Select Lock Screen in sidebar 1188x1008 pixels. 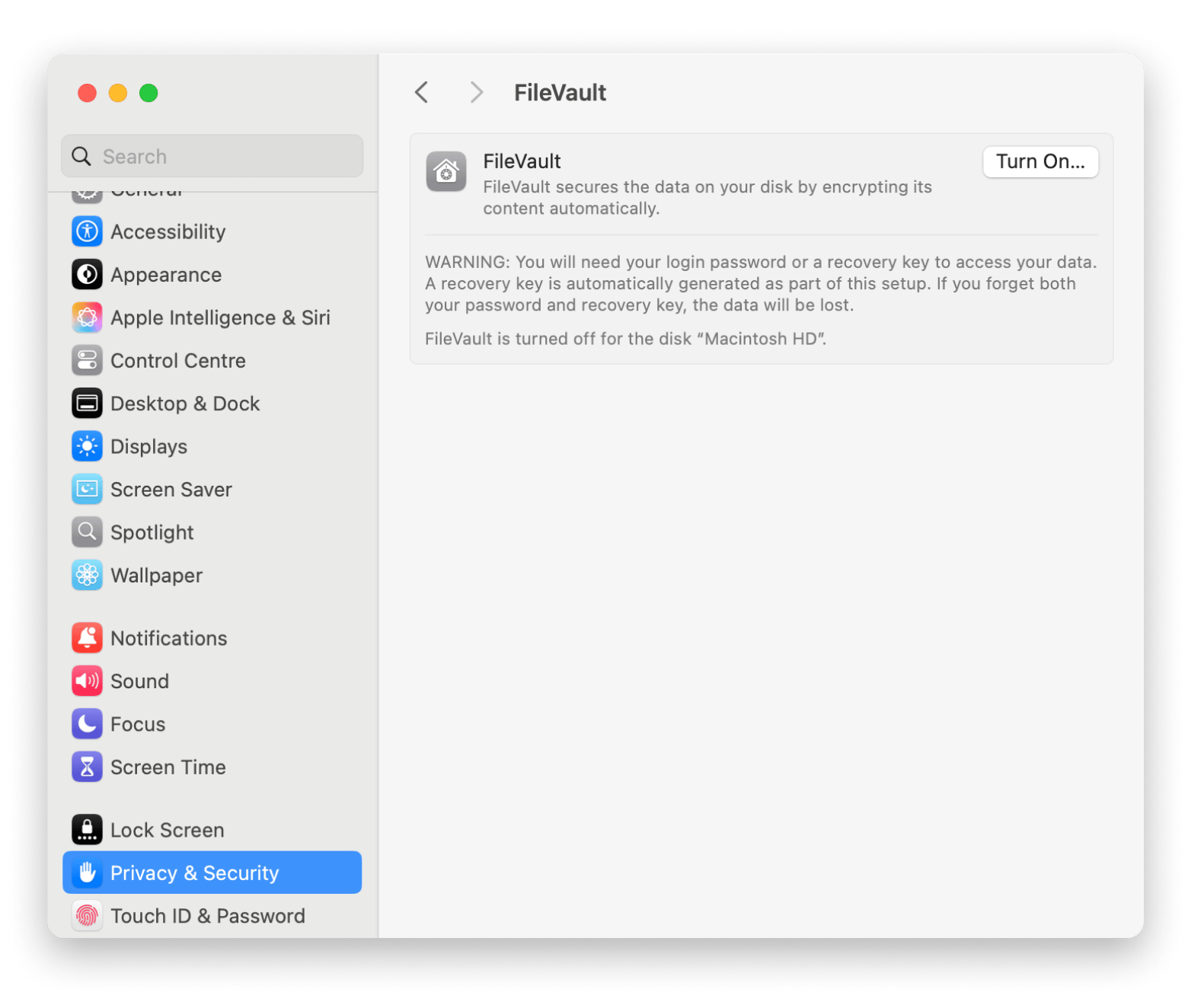pyautogui.click(x=212, y=830)
